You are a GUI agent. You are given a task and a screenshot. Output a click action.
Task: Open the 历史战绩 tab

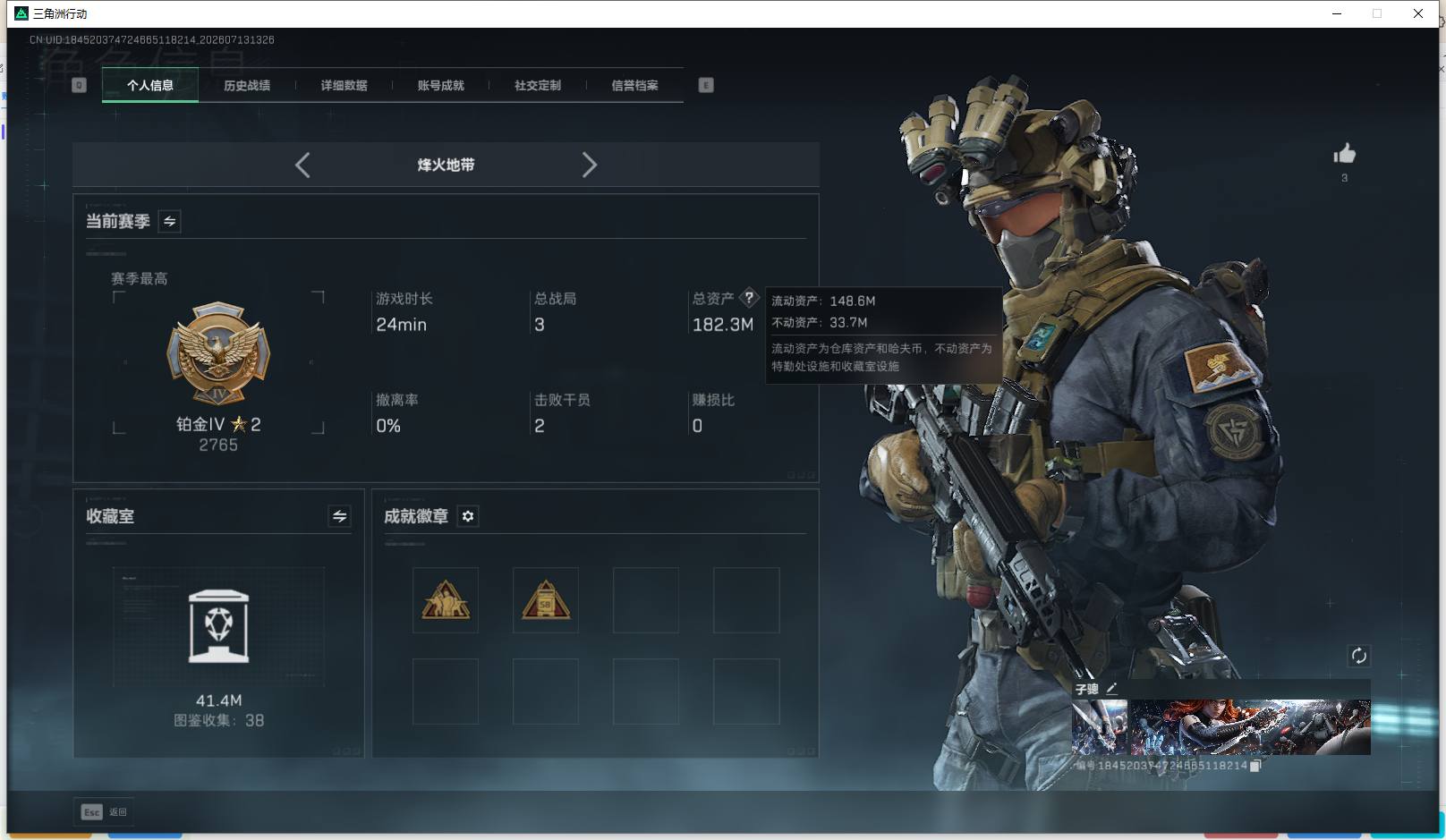tap(247, 85)
